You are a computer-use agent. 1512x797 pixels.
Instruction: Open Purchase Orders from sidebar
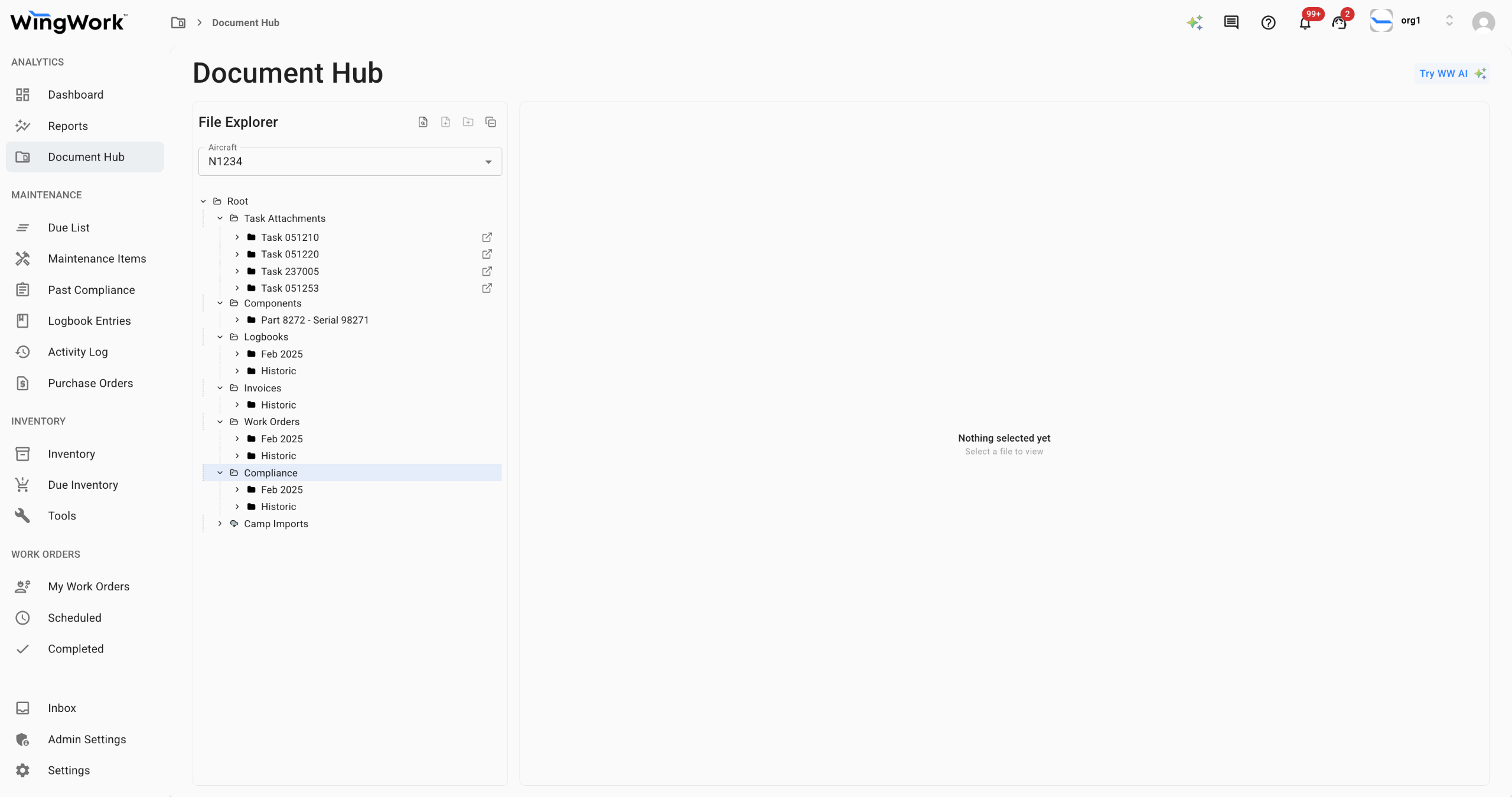click(x=90, y=383)
